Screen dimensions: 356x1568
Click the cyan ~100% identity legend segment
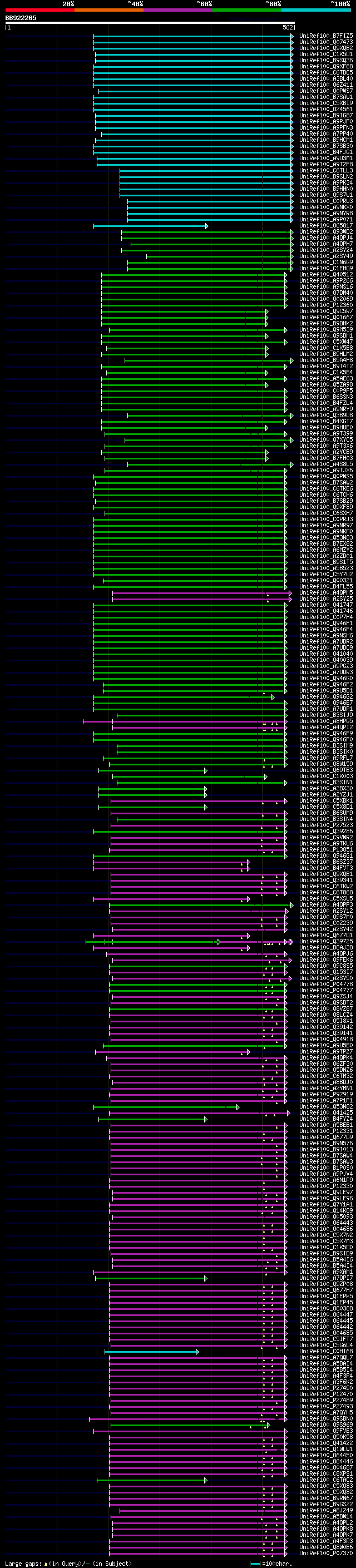point(316,10)
